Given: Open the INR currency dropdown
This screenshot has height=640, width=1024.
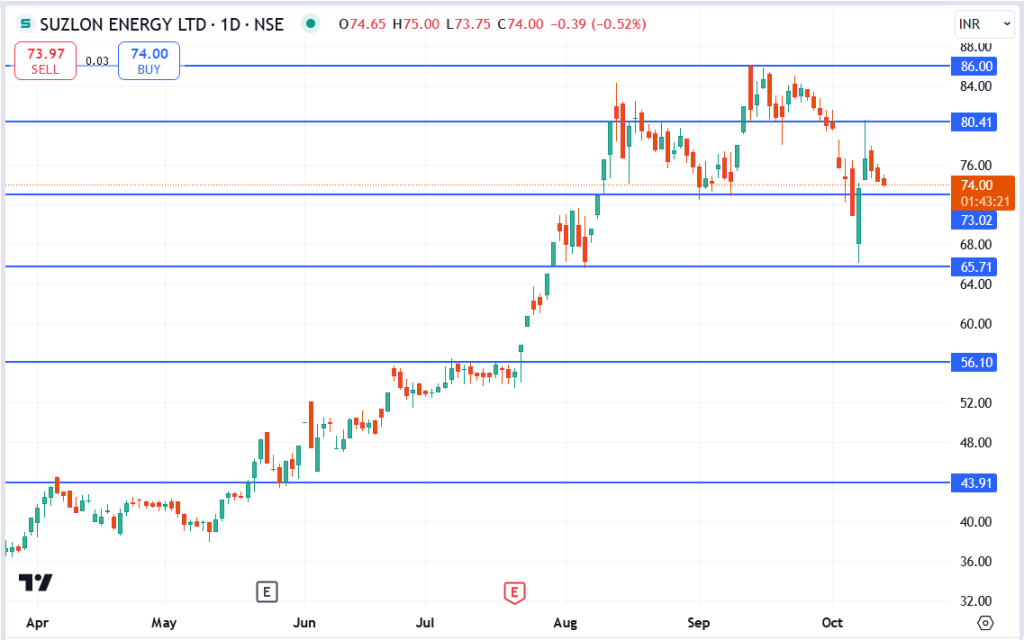Looking at the screenshot, I should pyautogui.click(x=984, y=24).
